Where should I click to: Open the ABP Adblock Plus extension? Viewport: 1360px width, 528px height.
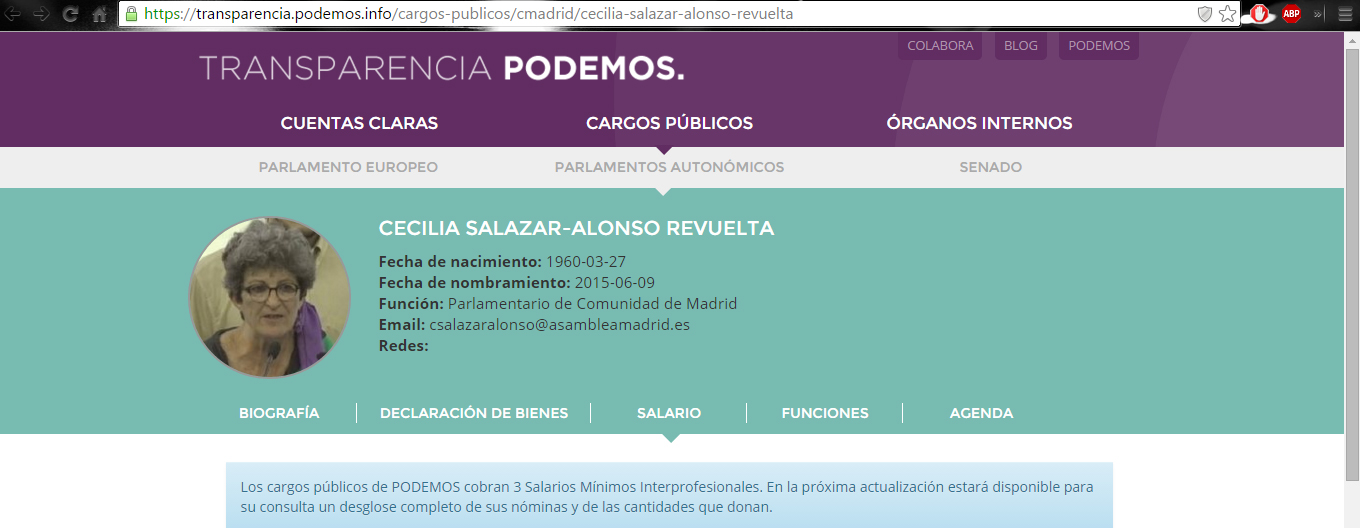coord(1291,14)
